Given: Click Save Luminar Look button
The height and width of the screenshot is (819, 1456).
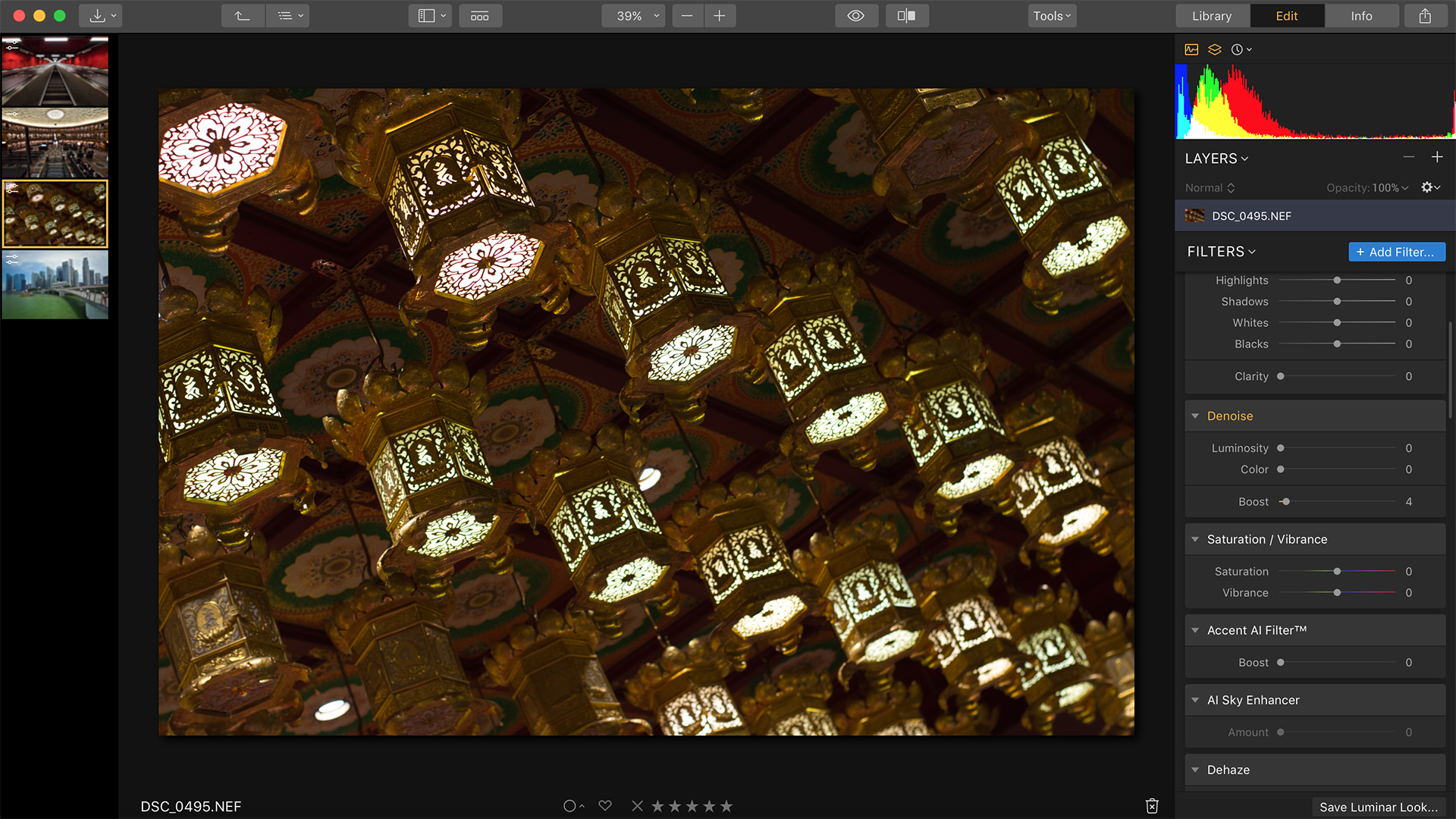Looking at the screenshot, I should tap(1378, 807).
